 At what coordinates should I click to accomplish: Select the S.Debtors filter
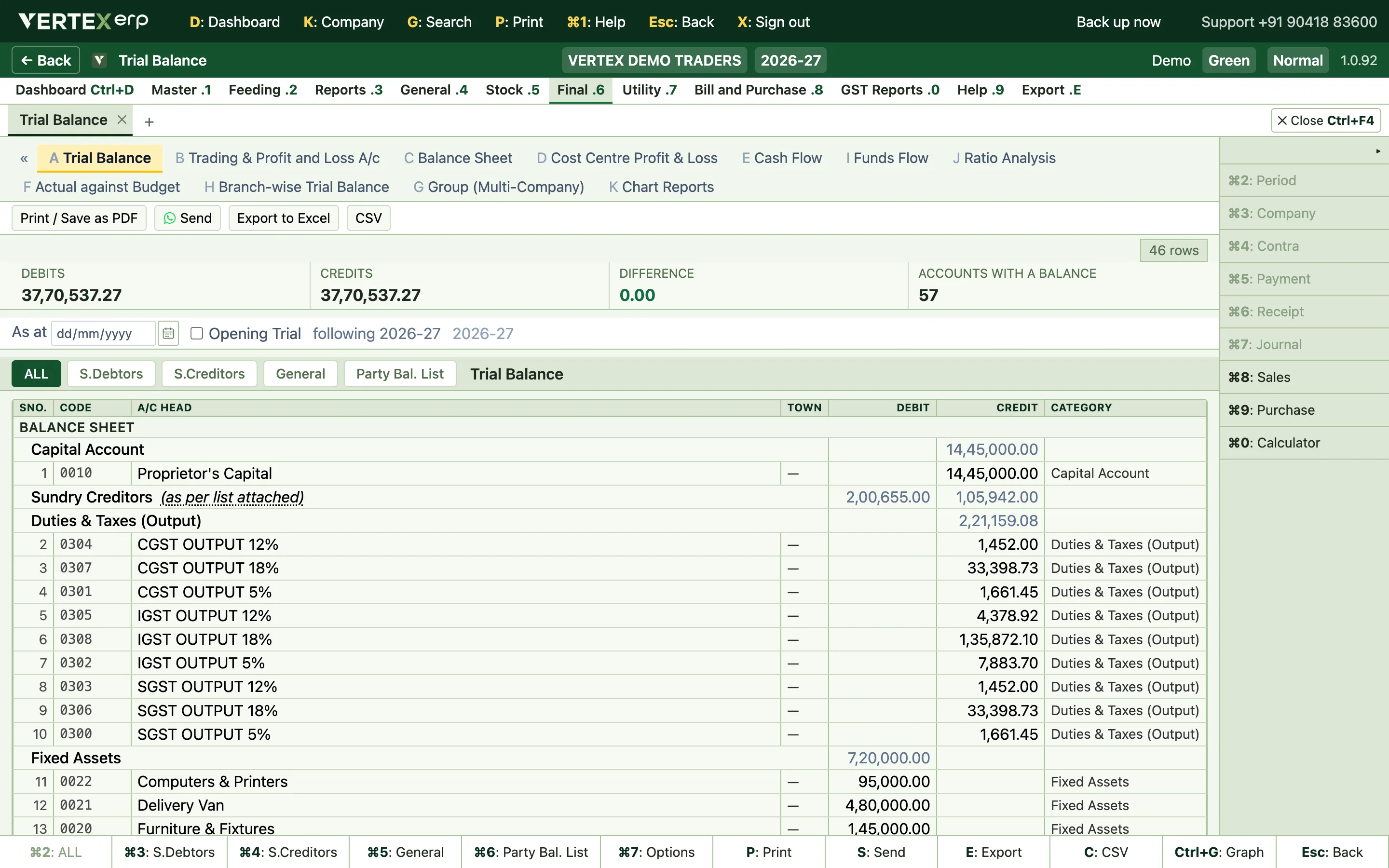(x=111, y=374)
